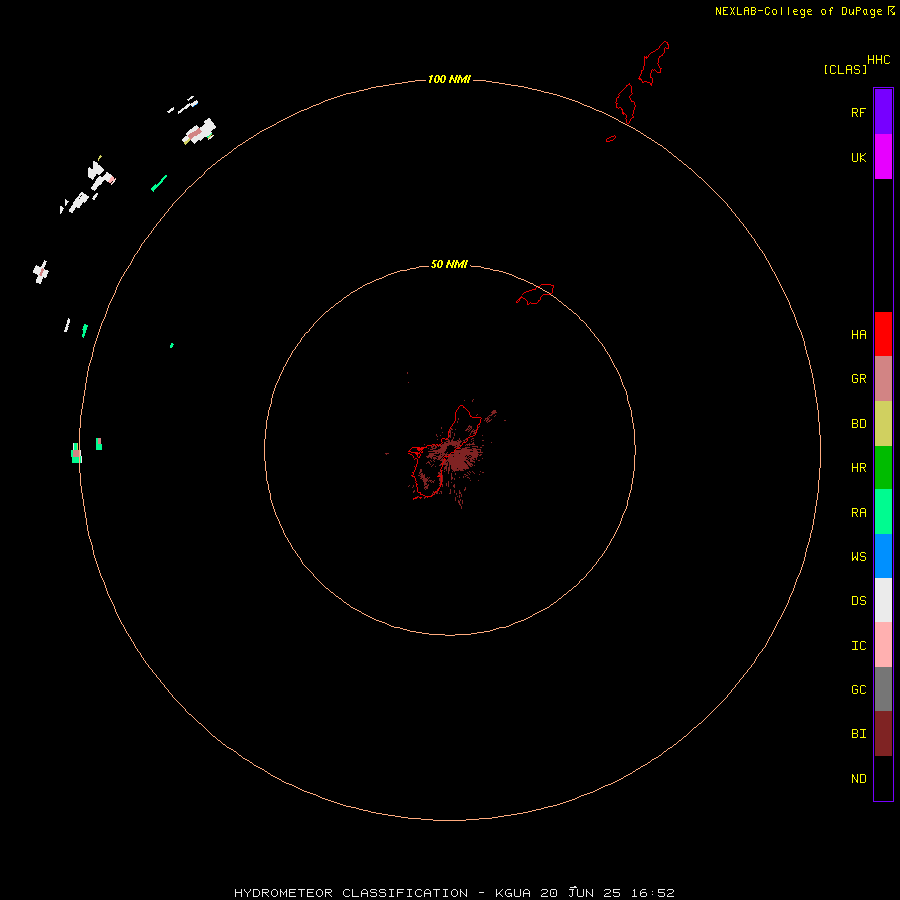Click the RF legend label text
The height and width of the screenshot is (900, 900).
[859, 112]
